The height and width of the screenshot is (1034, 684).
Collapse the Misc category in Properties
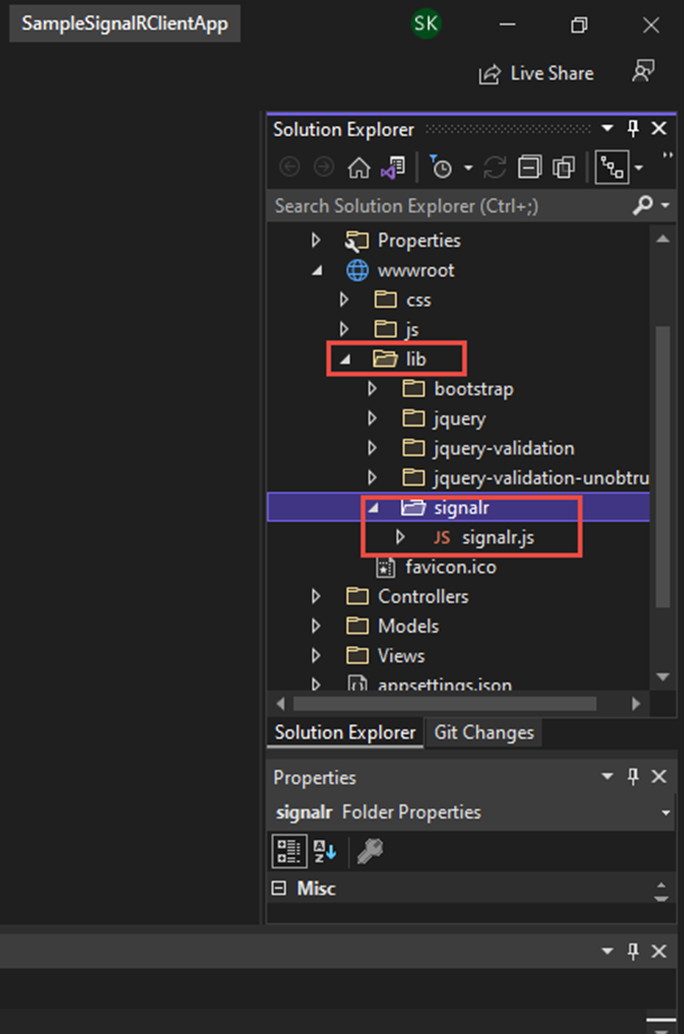point(277,887)
